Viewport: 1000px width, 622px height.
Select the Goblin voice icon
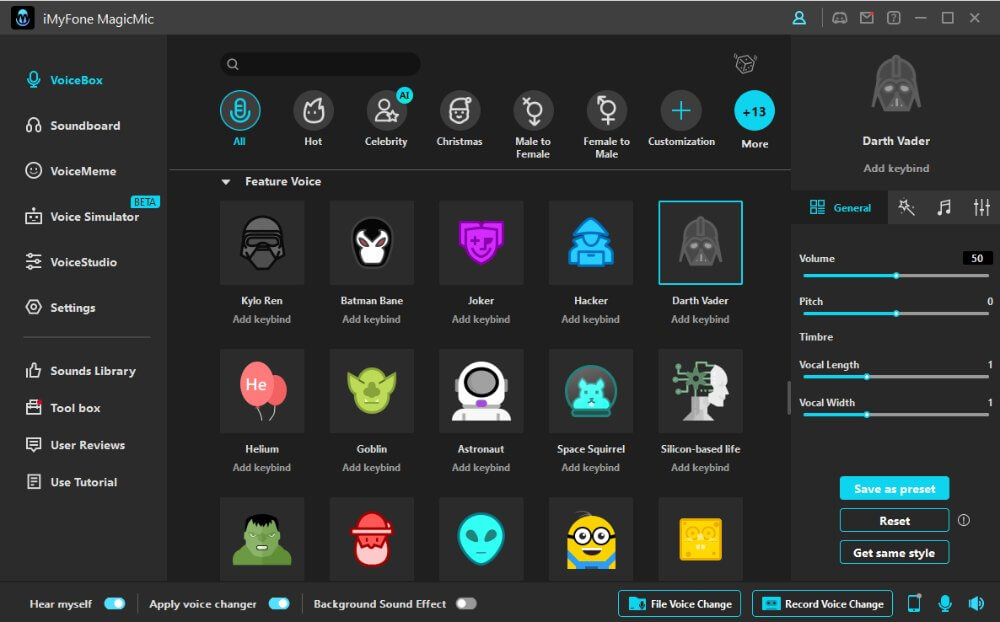click(x=372, y=391)
